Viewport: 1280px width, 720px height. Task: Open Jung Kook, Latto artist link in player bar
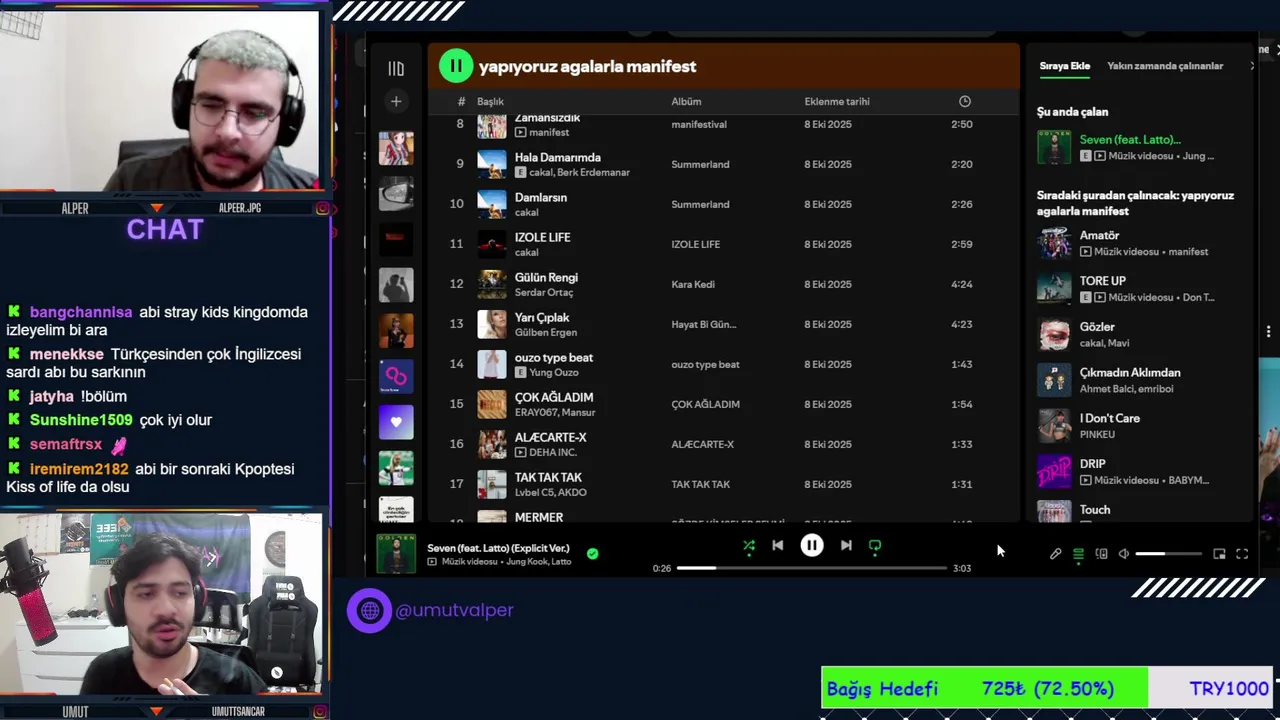pyautogui.click(x=538, y=562)
